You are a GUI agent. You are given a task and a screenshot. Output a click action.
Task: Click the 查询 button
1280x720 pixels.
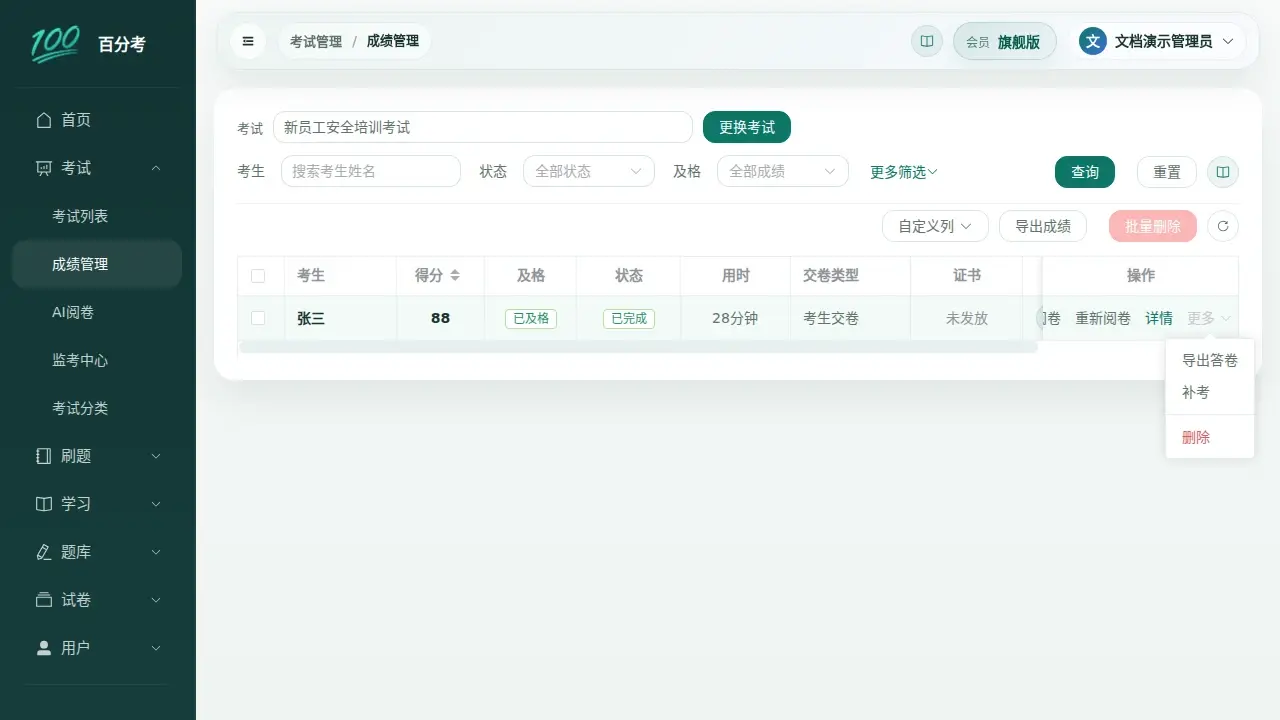[x=1085, y=172]
